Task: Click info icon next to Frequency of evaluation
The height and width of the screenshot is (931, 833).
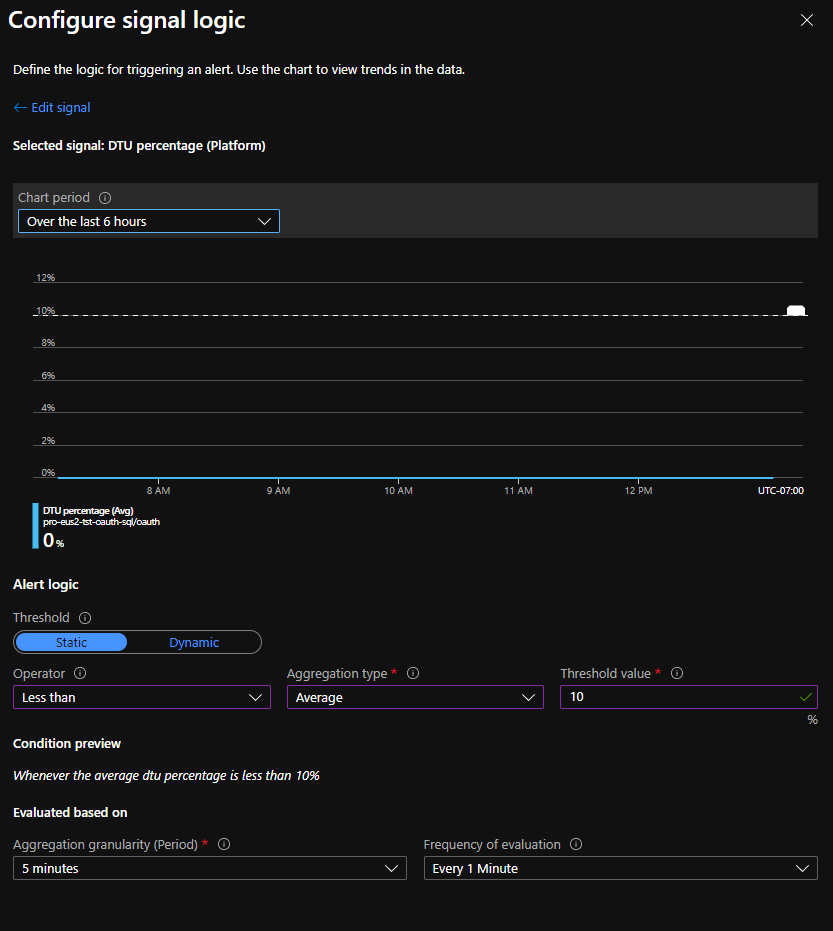Action: click(576, 844)
